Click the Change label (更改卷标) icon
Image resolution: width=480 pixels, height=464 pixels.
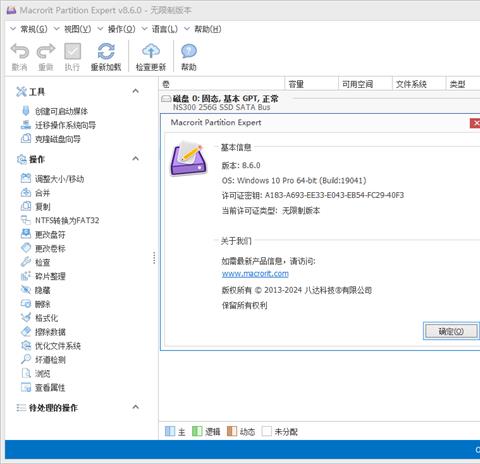tap(26, 248)
